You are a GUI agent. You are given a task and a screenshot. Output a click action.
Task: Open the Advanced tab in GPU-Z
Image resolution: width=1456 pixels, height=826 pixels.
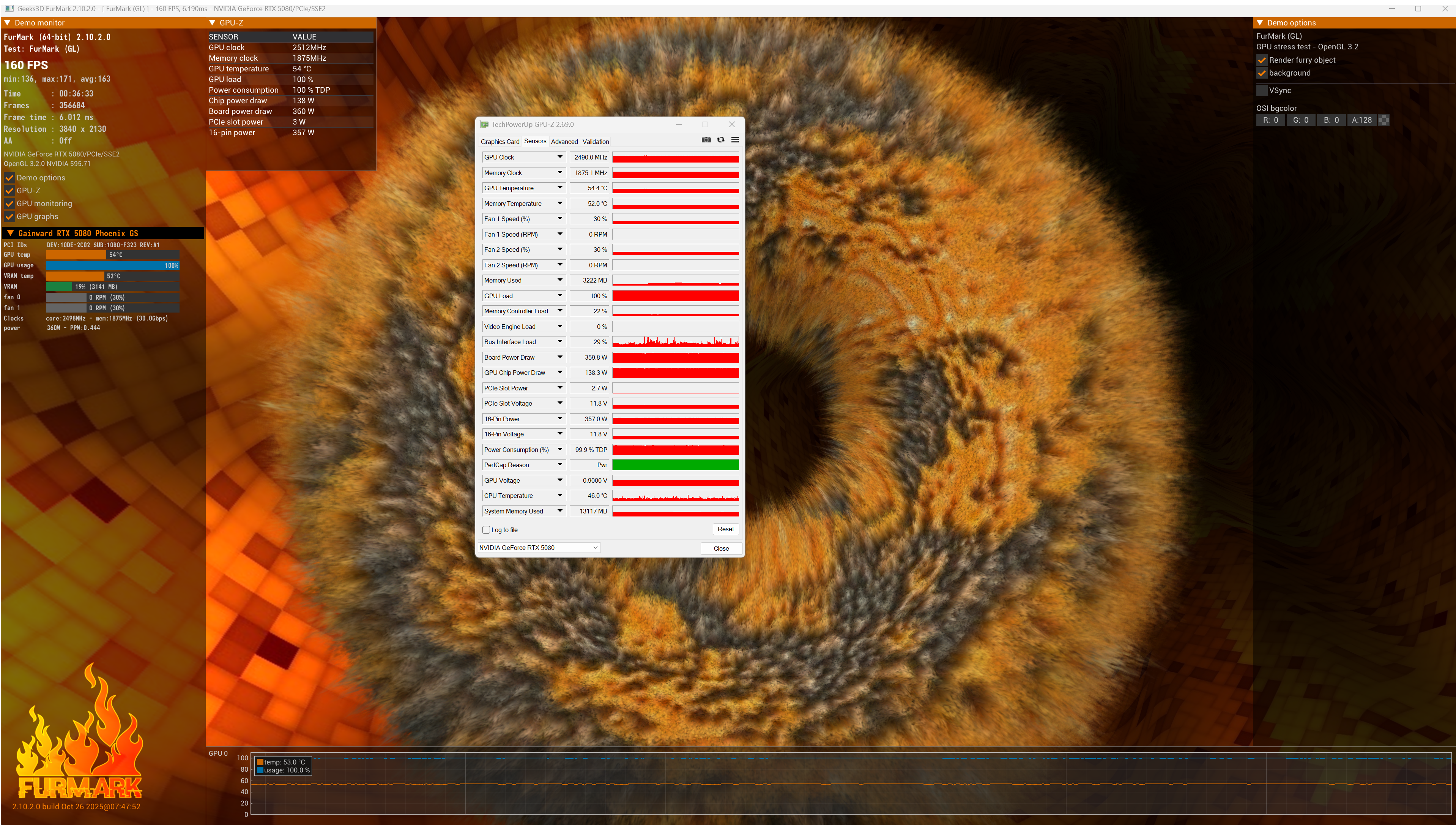[564, 141]
